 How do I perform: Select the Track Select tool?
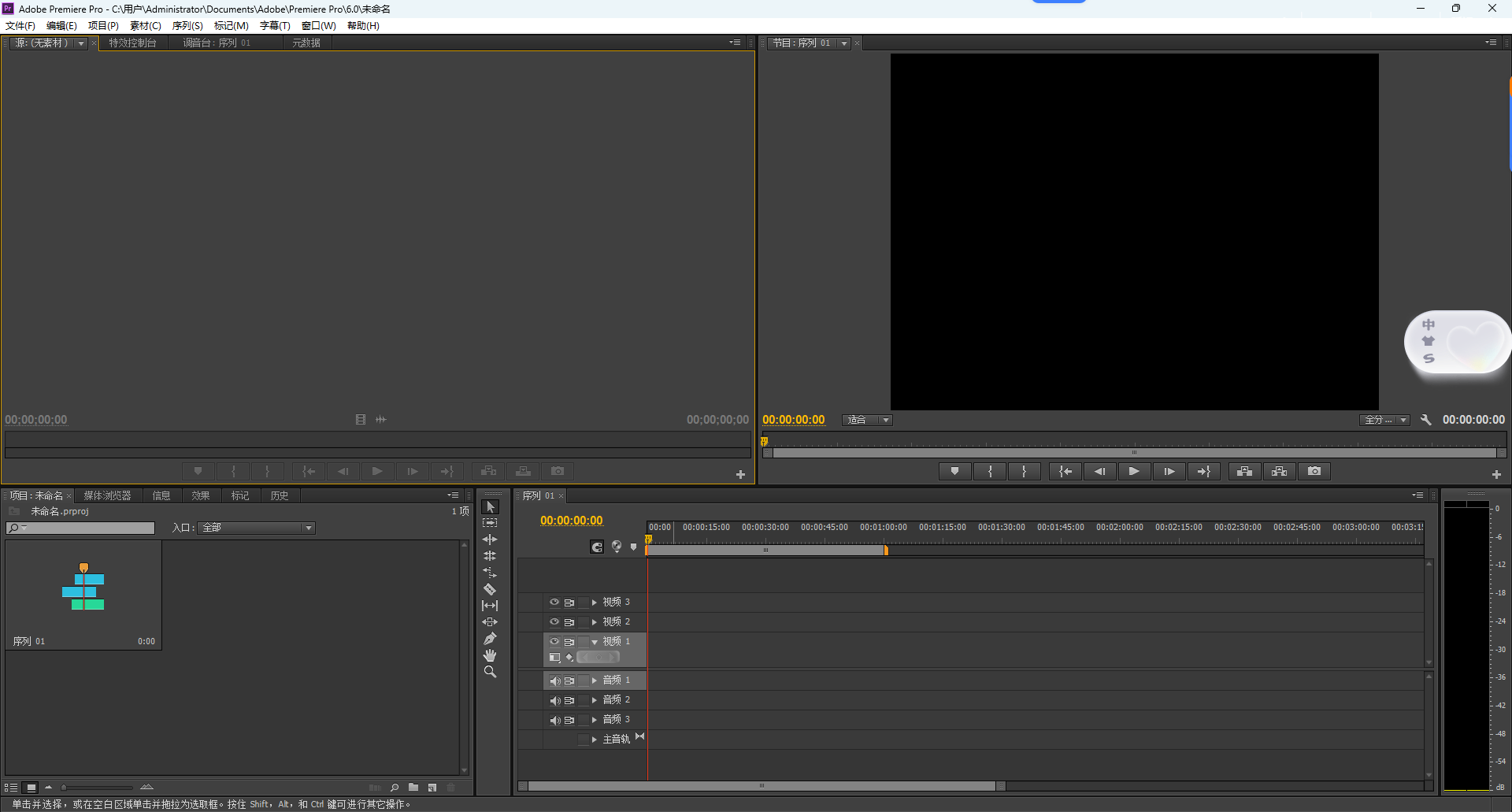tap(490, 522)
